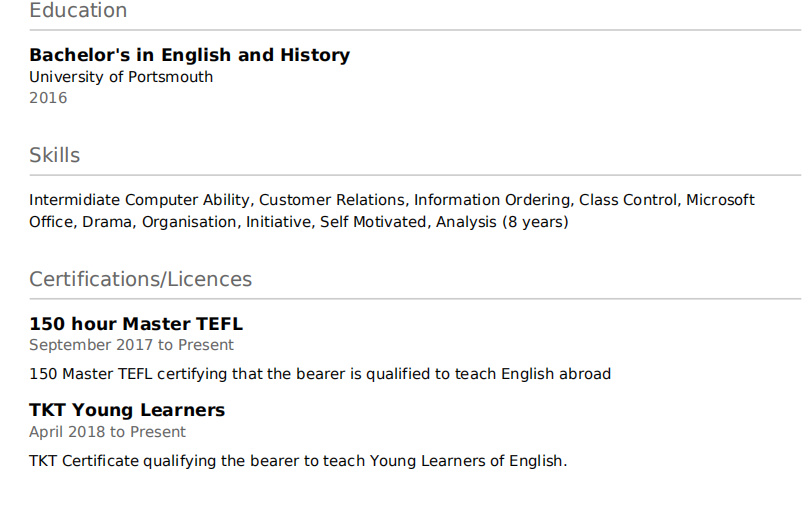The width and height of the screenshot is (806, 507).
Task: Click the Certifications/Licences section heading
Action: (x=140, y=280)
